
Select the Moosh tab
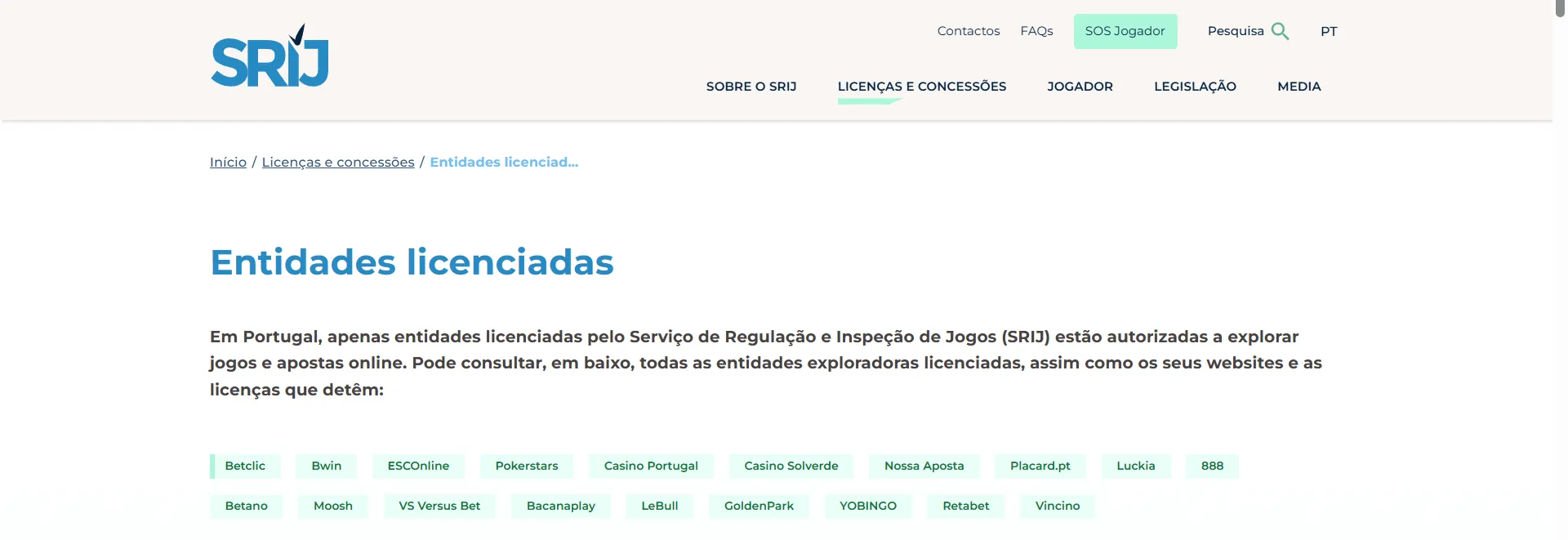pyautogui.click(x=333, y=506)
